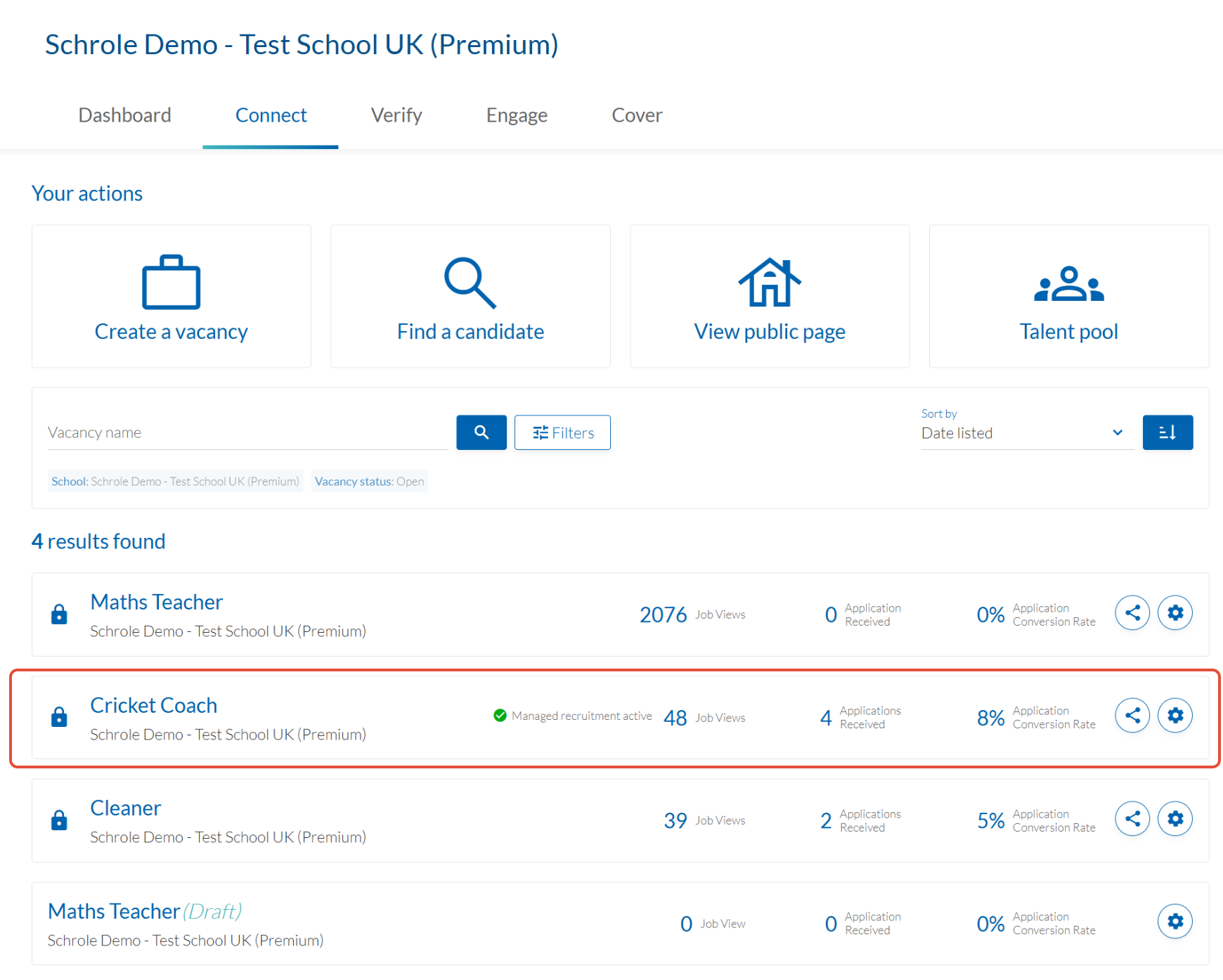Screen dimensions: 1223x980
Task: Click the Talent pool label
Action: (x=1069, y=332)
